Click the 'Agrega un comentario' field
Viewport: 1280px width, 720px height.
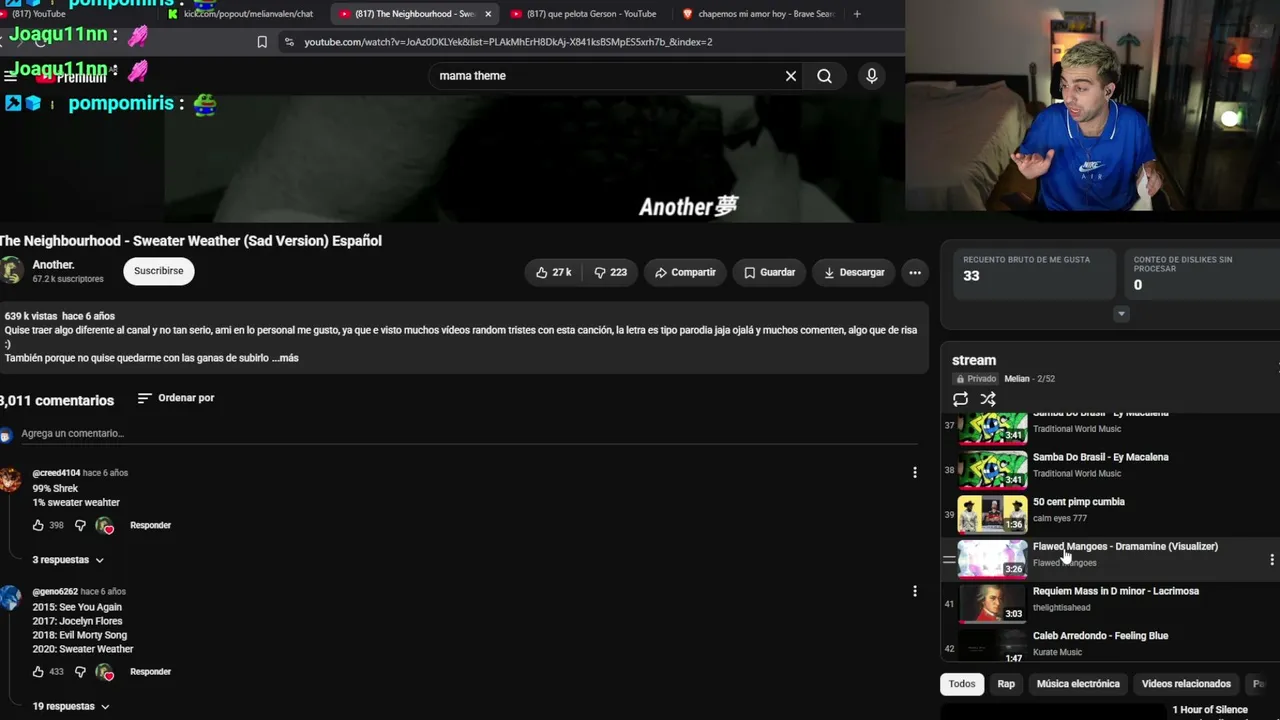point(470,434)
